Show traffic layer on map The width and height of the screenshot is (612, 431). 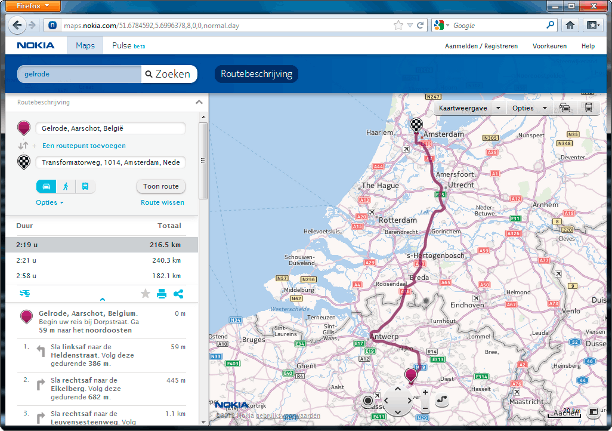point(566,107)
